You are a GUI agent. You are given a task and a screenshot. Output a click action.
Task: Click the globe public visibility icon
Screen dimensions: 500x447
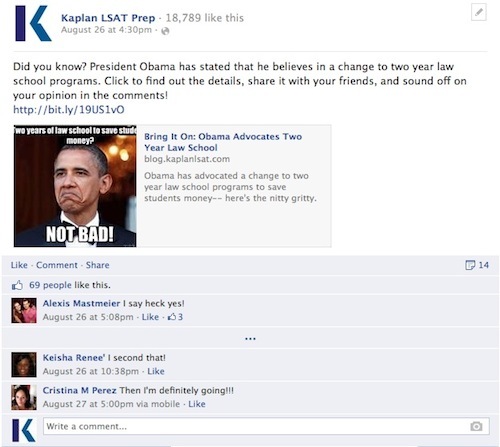[x=165, y=31]
